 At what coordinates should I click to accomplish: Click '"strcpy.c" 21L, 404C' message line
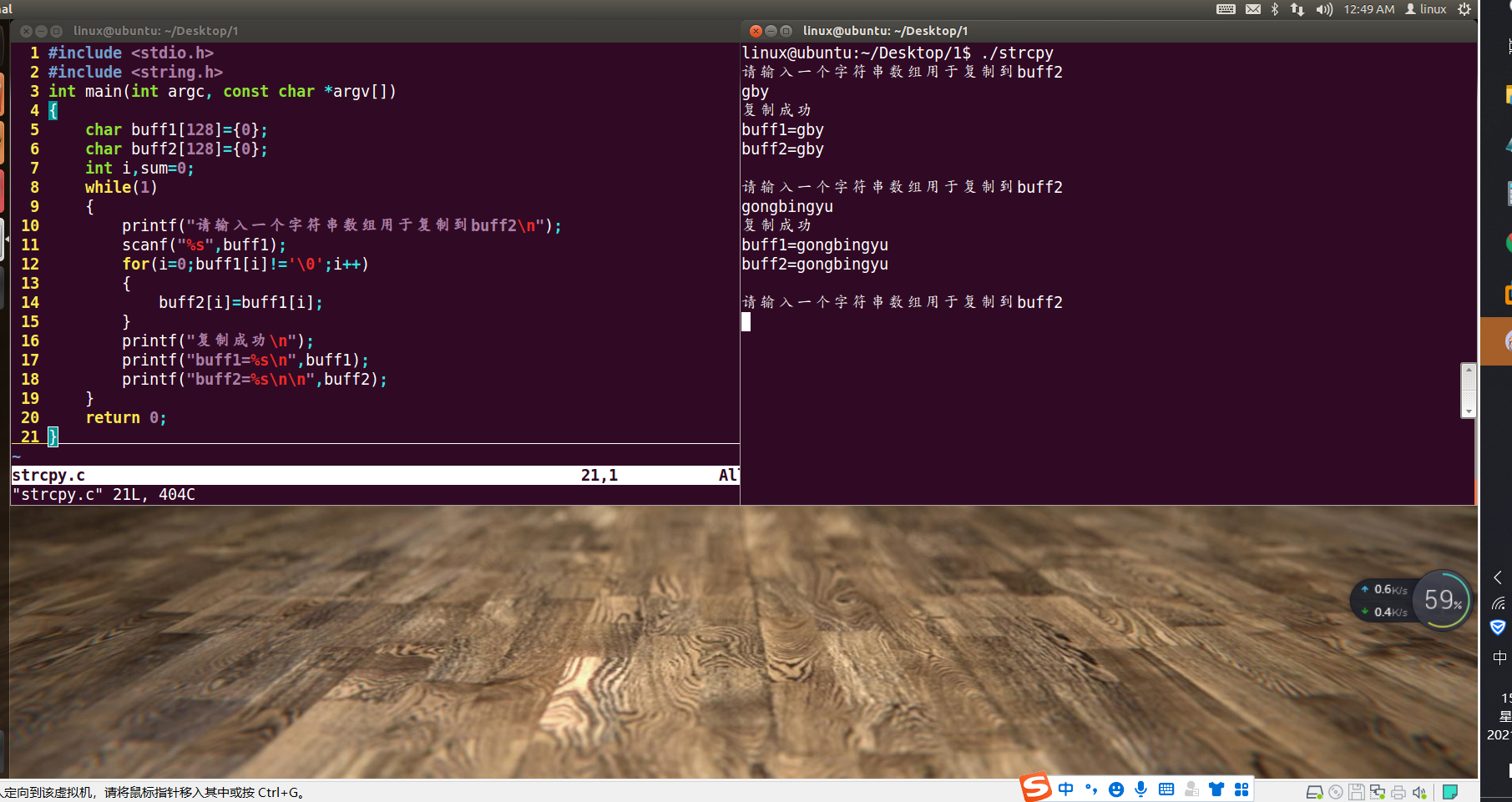(x=104, y=494)
